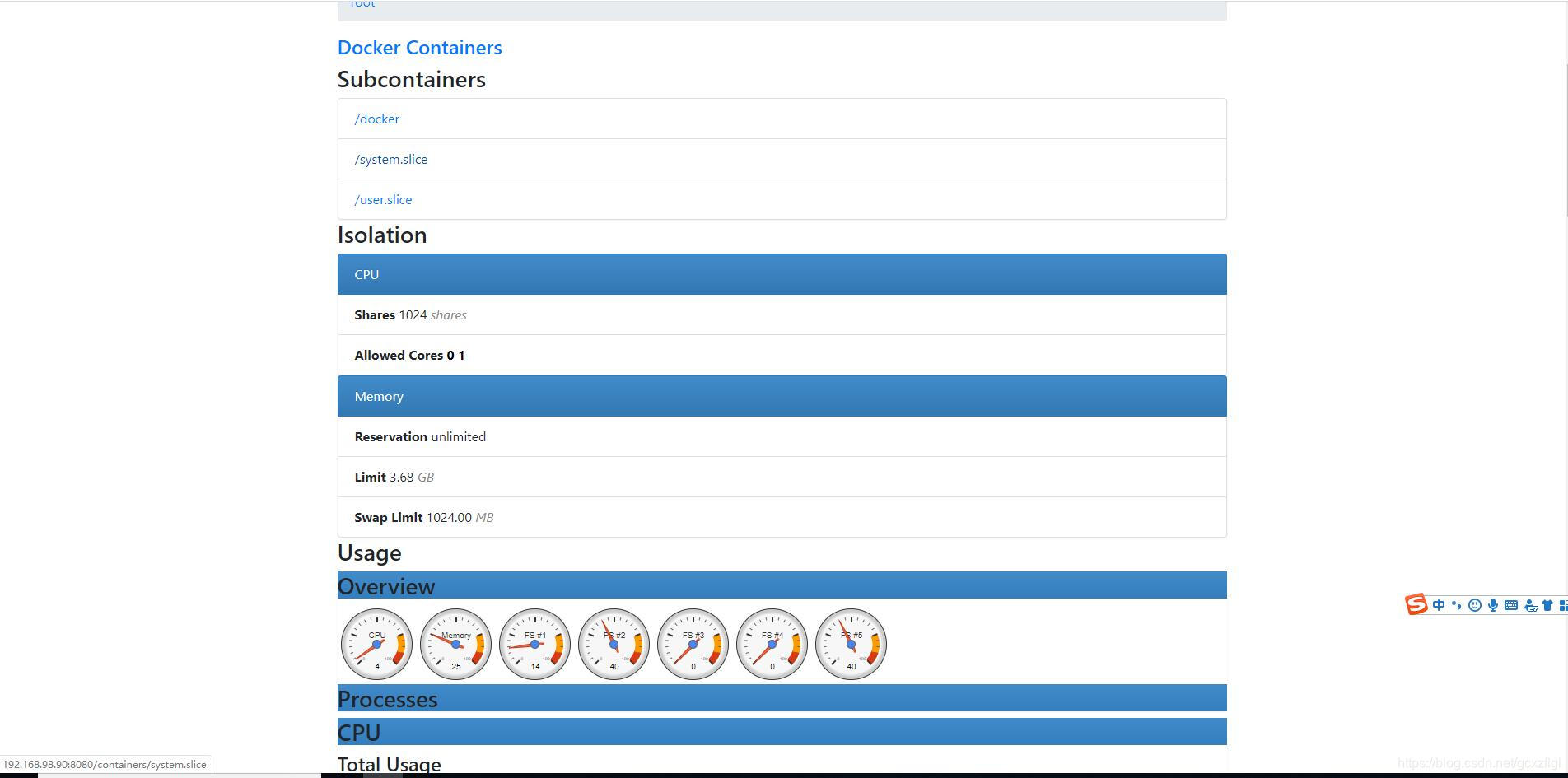Screen dimensions: 1568x778
Task: Click the FS #2 usage gauge
Action: 614,644
